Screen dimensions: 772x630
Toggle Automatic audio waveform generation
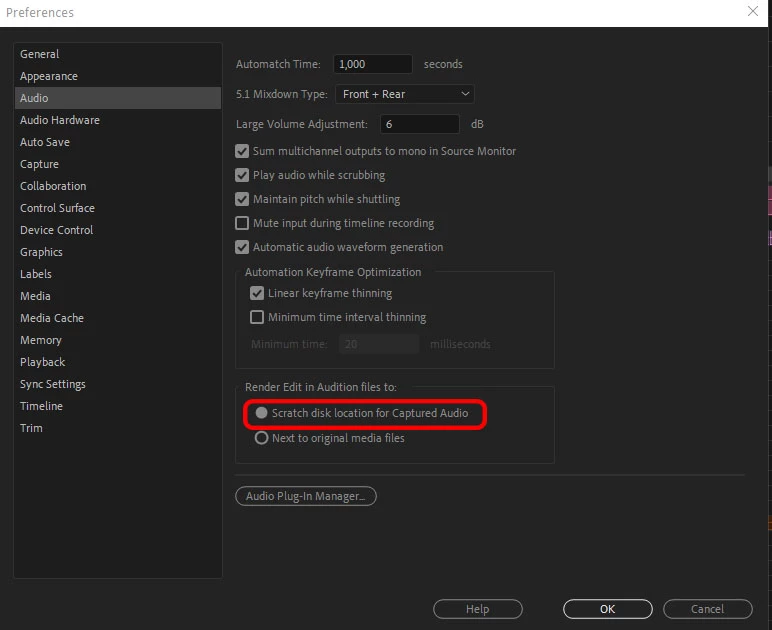click(x=242, y=247)
